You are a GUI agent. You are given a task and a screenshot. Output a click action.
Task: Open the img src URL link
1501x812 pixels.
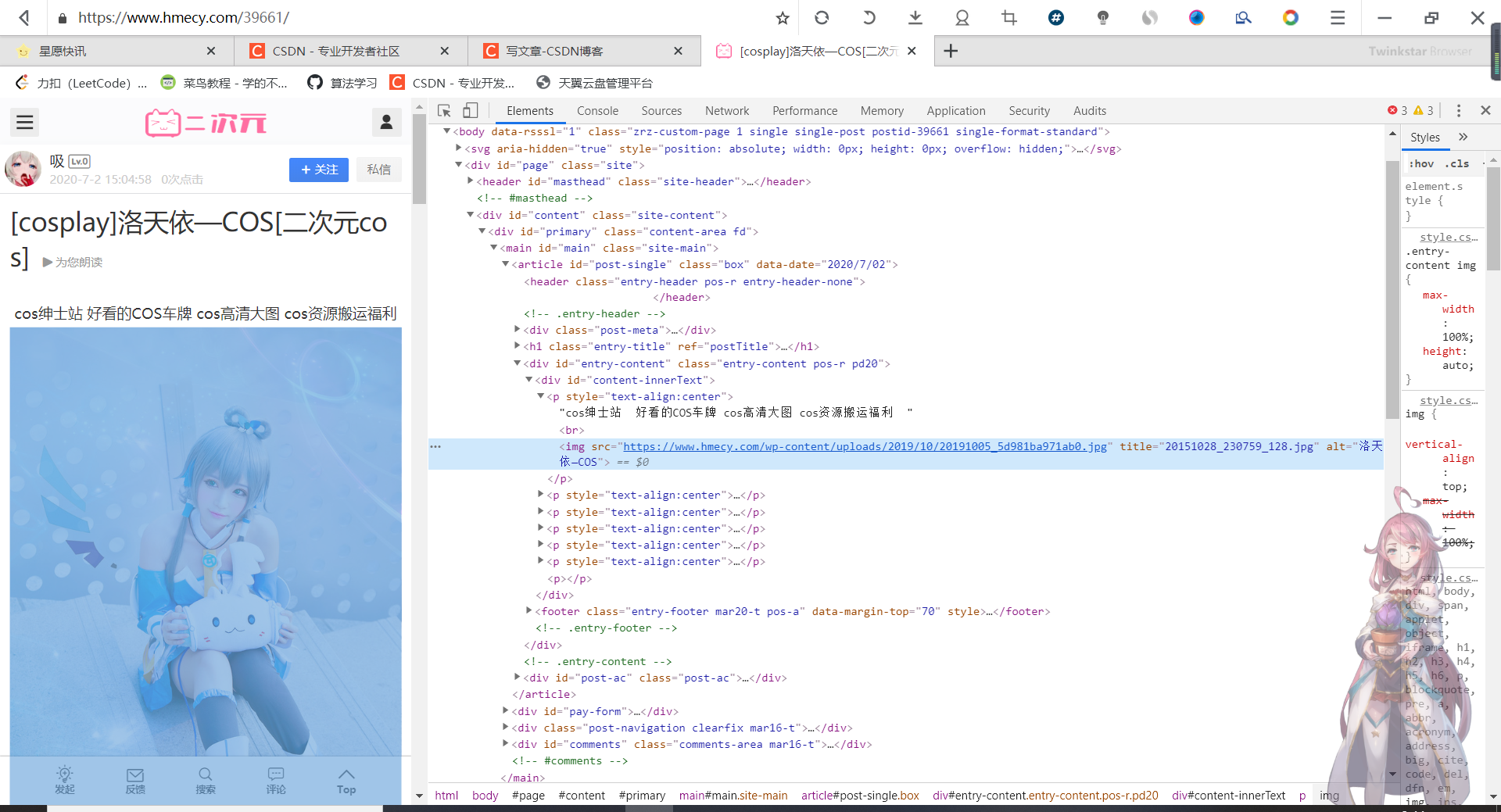pyautogui.click(x=865, y=446)
